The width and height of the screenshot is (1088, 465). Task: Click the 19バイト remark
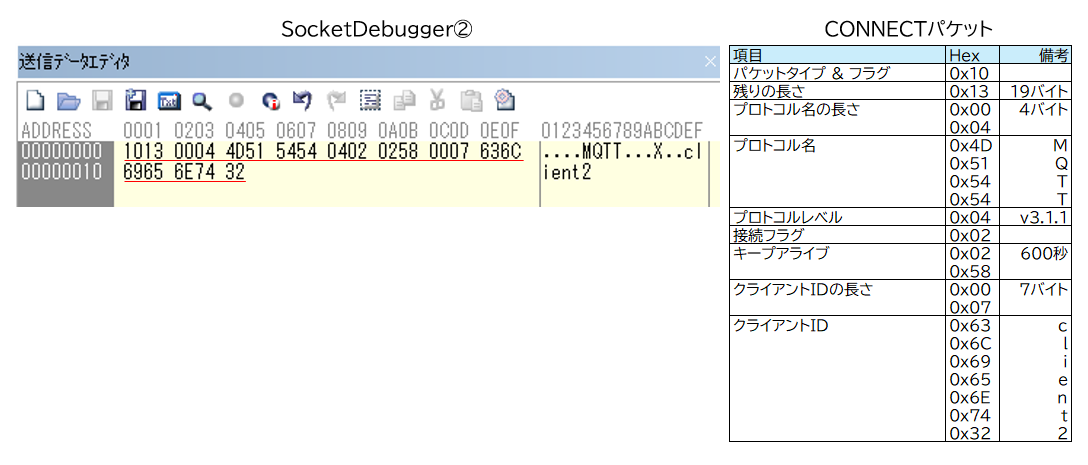[x=1041, y=91]
